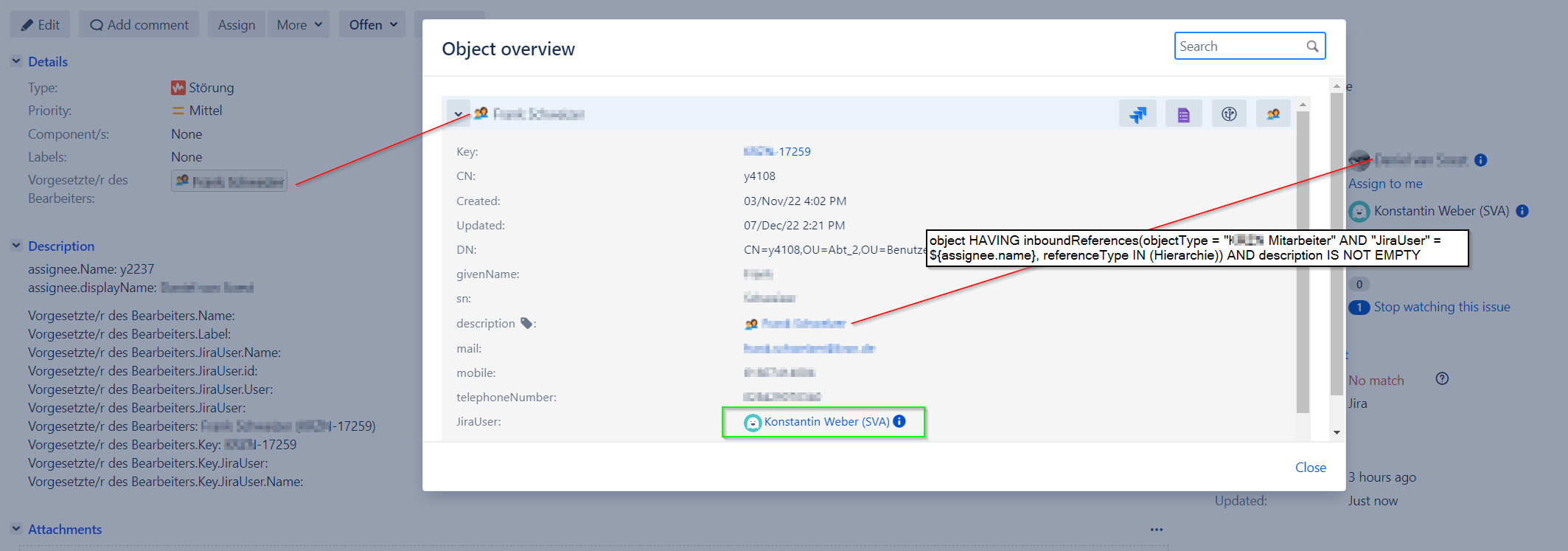The image size is (1568, 551).
Task: Open the Offen status dropdown
Action: [373, 24]
